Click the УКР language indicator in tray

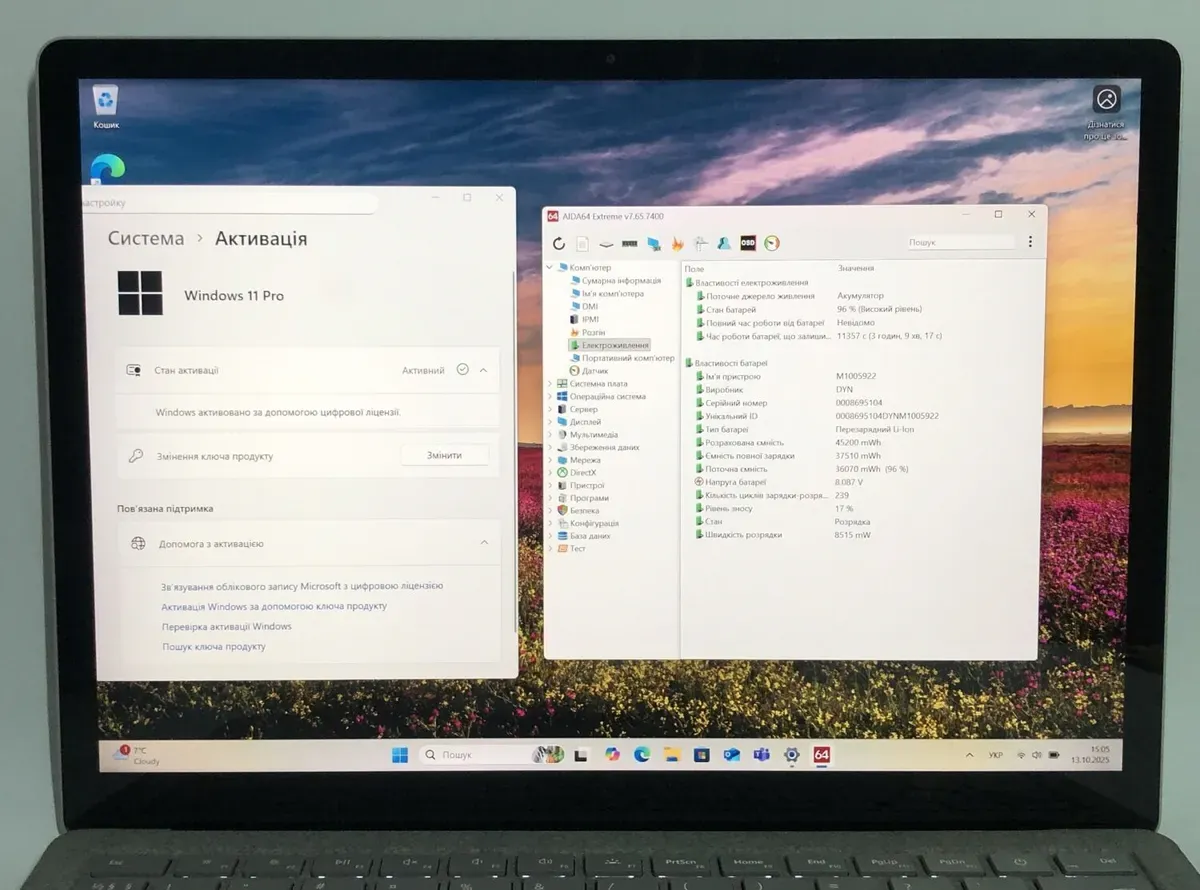(x=996, y=755)
